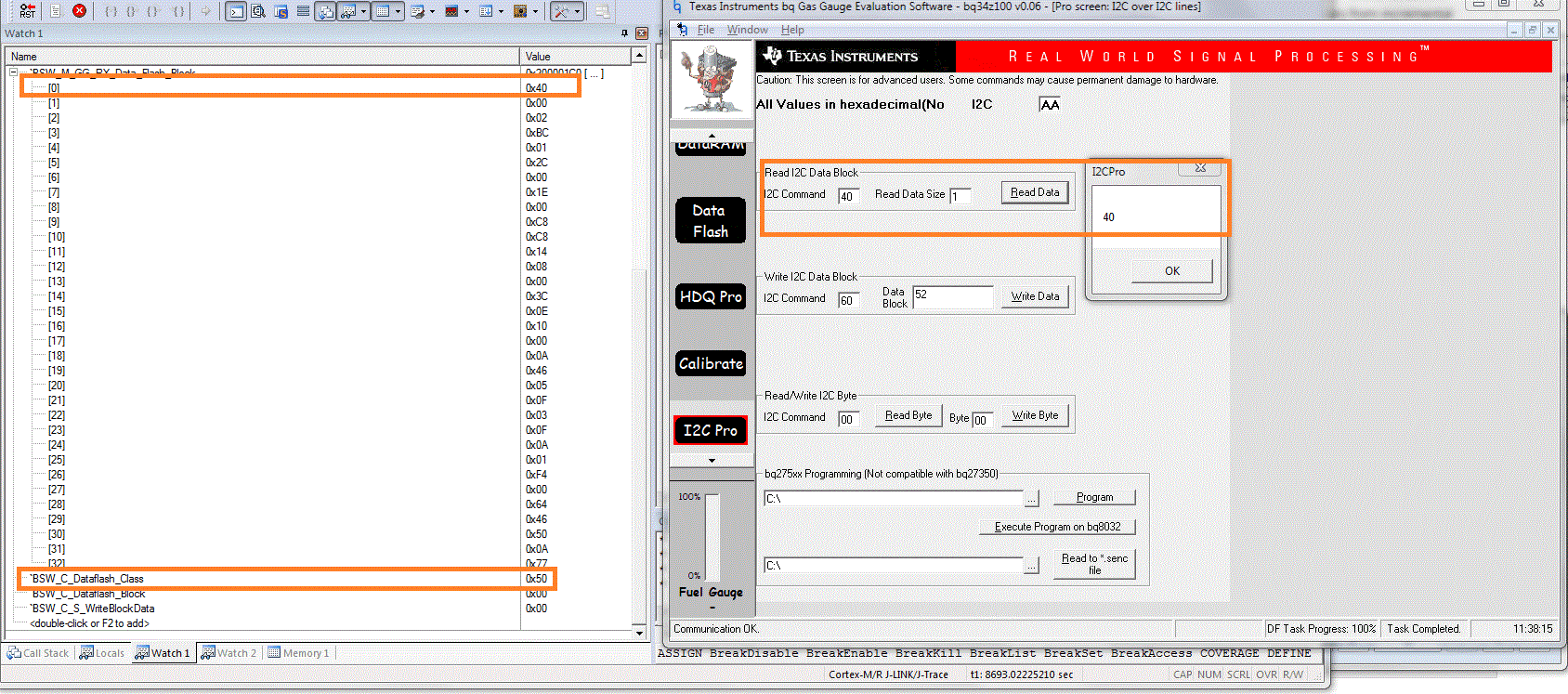
Task: Close the I2CPro dialog
Action: [1200, 168]
